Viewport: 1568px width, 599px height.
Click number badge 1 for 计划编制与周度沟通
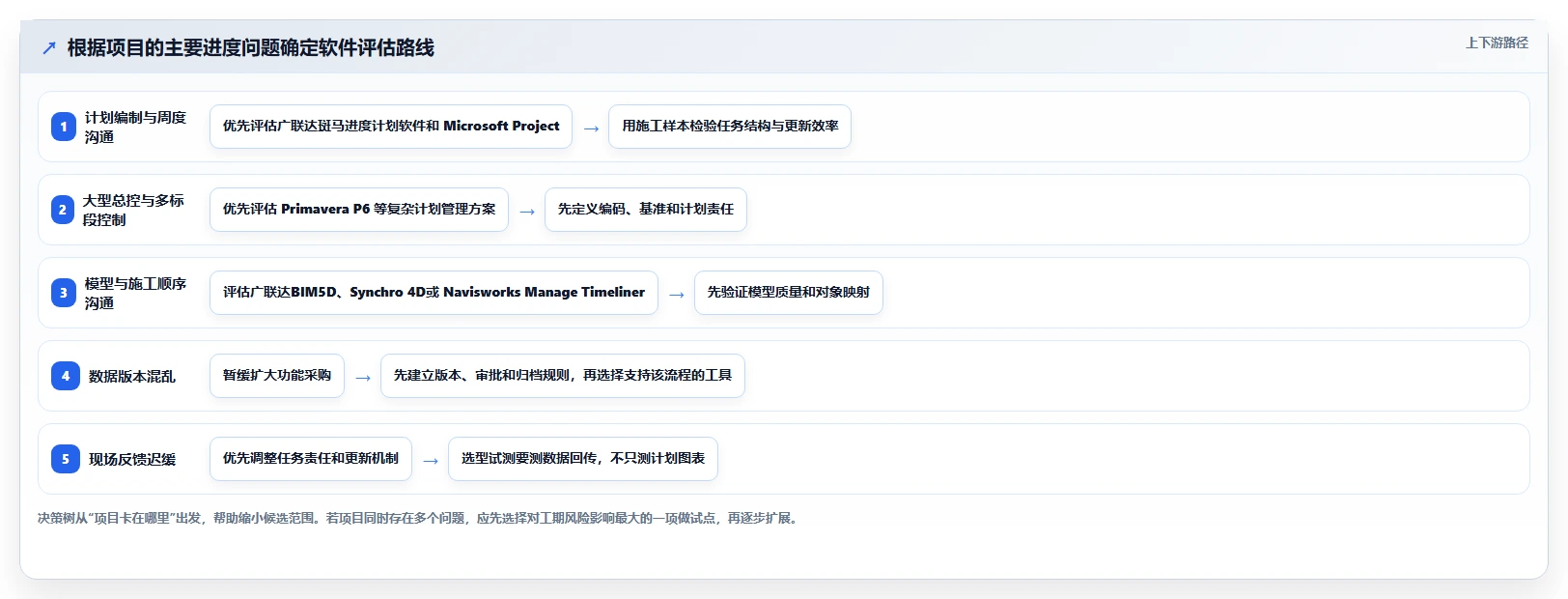(64, 127)
